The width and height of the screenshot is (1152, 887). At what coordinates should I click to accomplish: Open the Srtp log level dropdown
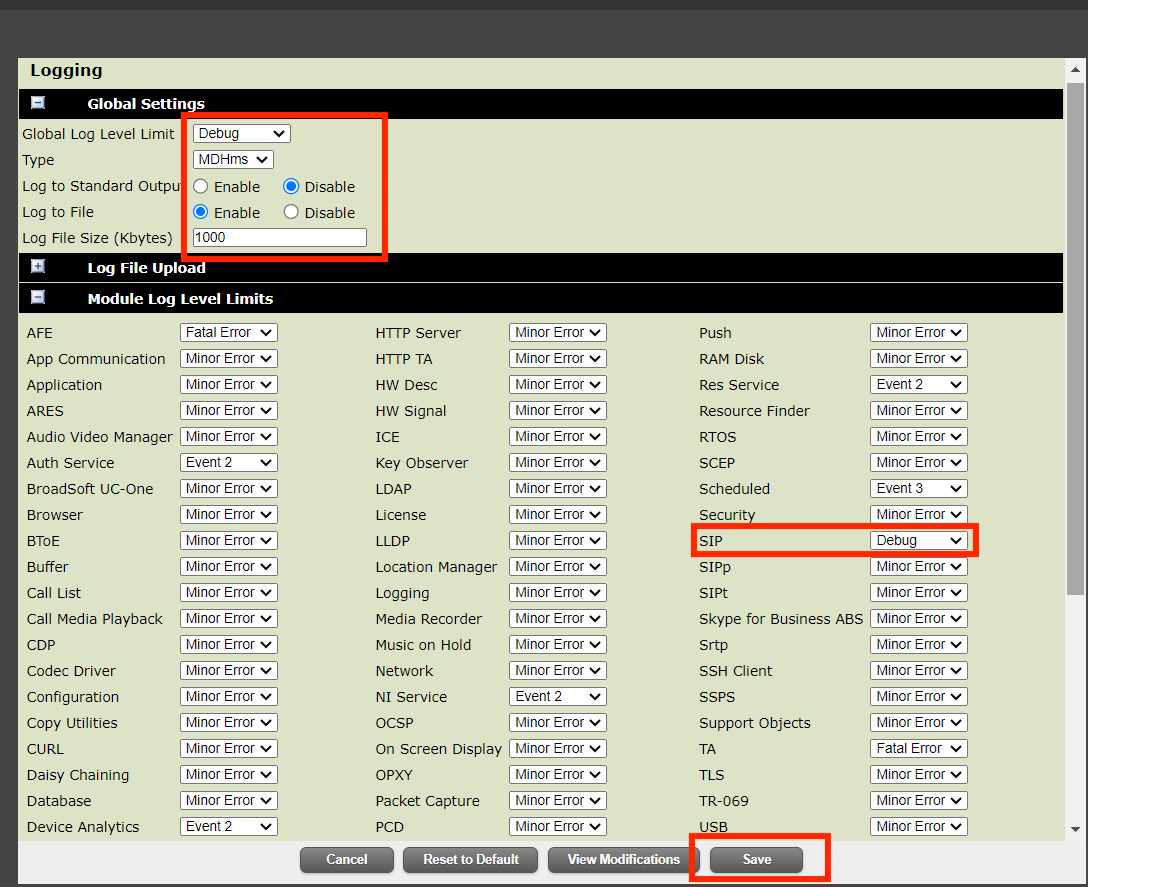(x=918, y=644)
